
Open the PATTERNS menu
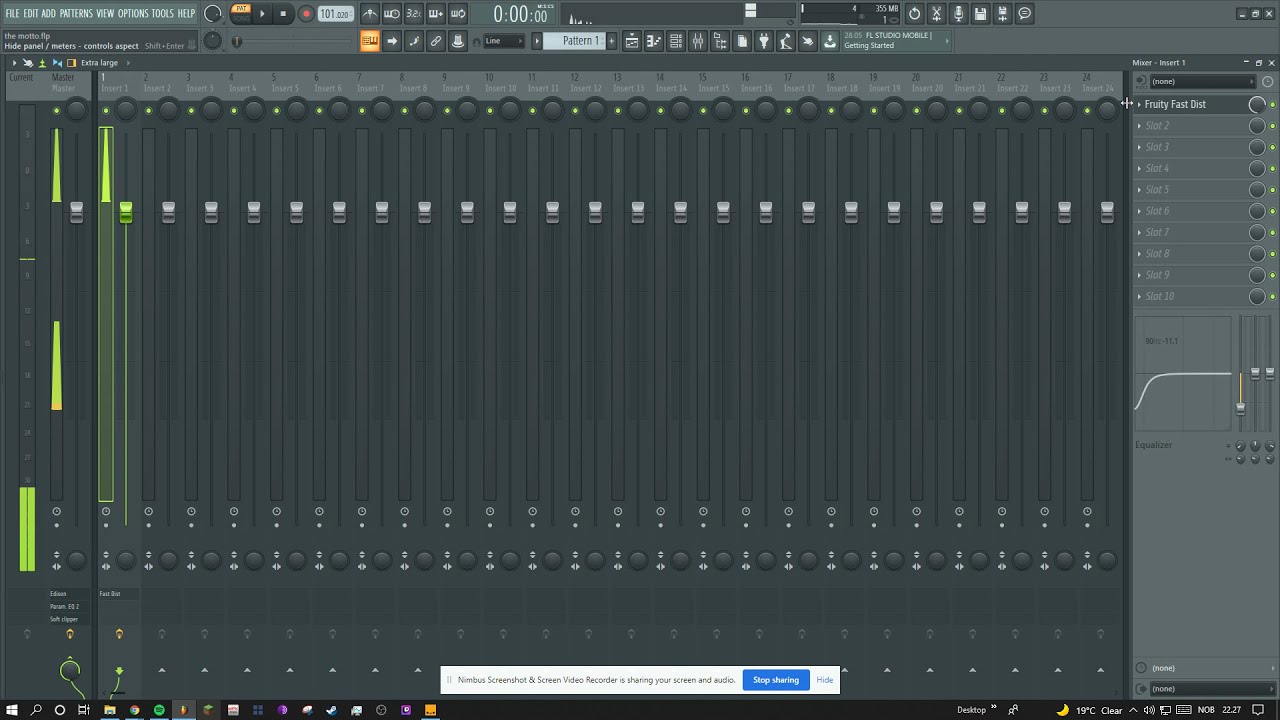[76, 14]
